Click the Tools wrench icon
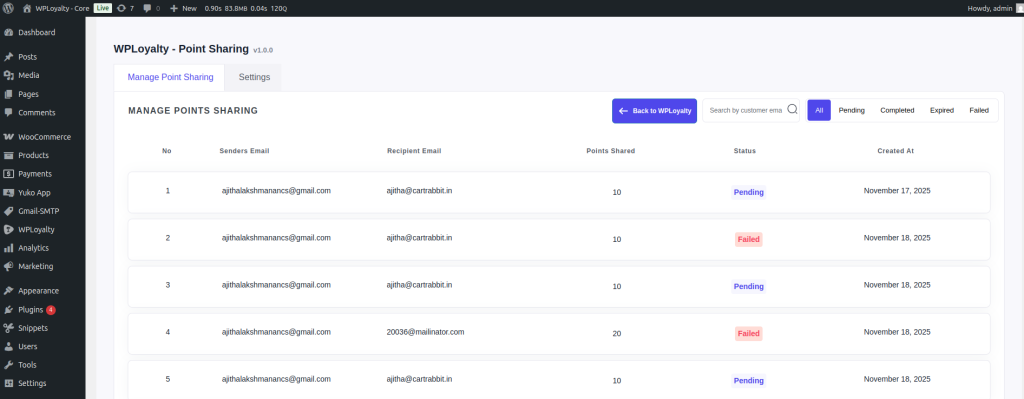The image size is (1024, 399). click(8, 365)
